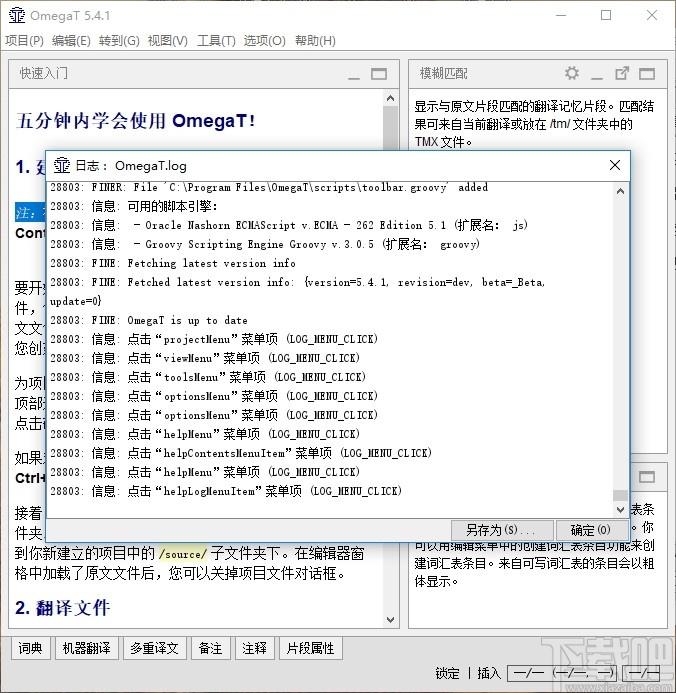676x693 pixels.
Task: Click the 锁定 status bar label
Action: (x=447, y=673)
